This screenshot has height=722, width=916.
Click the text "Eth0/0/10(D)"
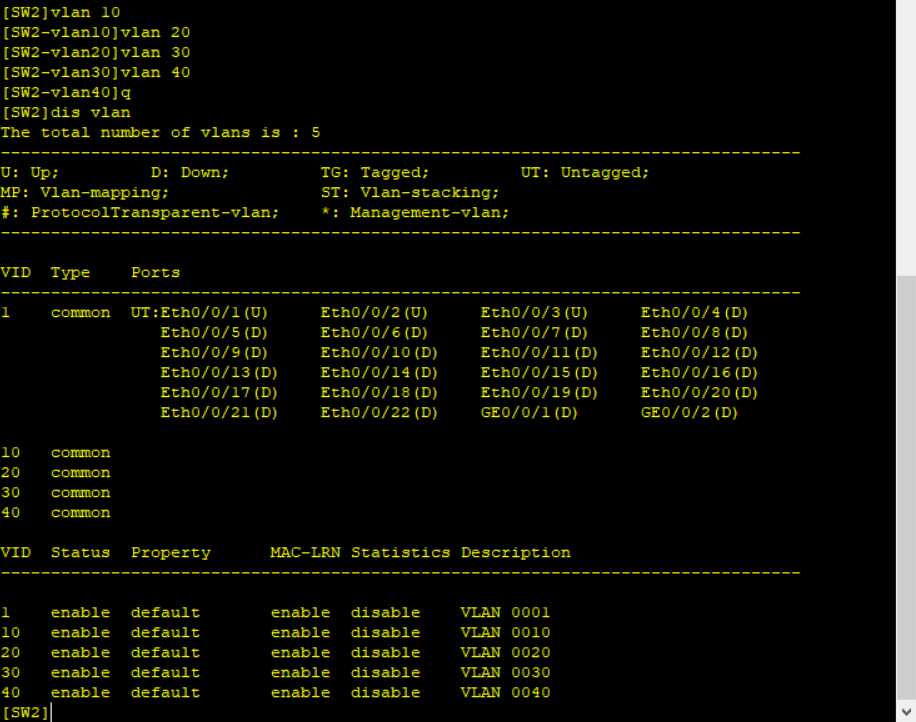pyautogui.click(x=379, y=353)
